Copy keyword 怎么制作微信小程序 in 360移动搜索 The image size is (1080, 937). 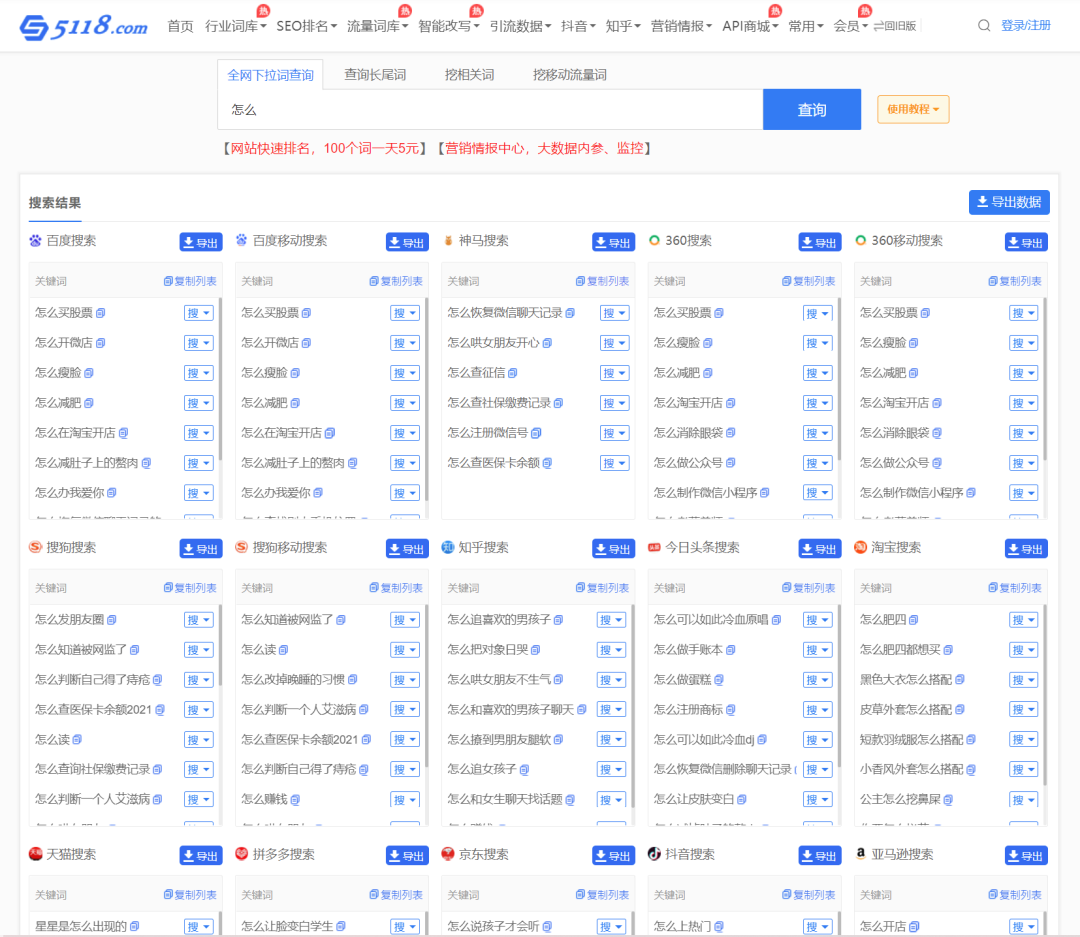point(971,493)
